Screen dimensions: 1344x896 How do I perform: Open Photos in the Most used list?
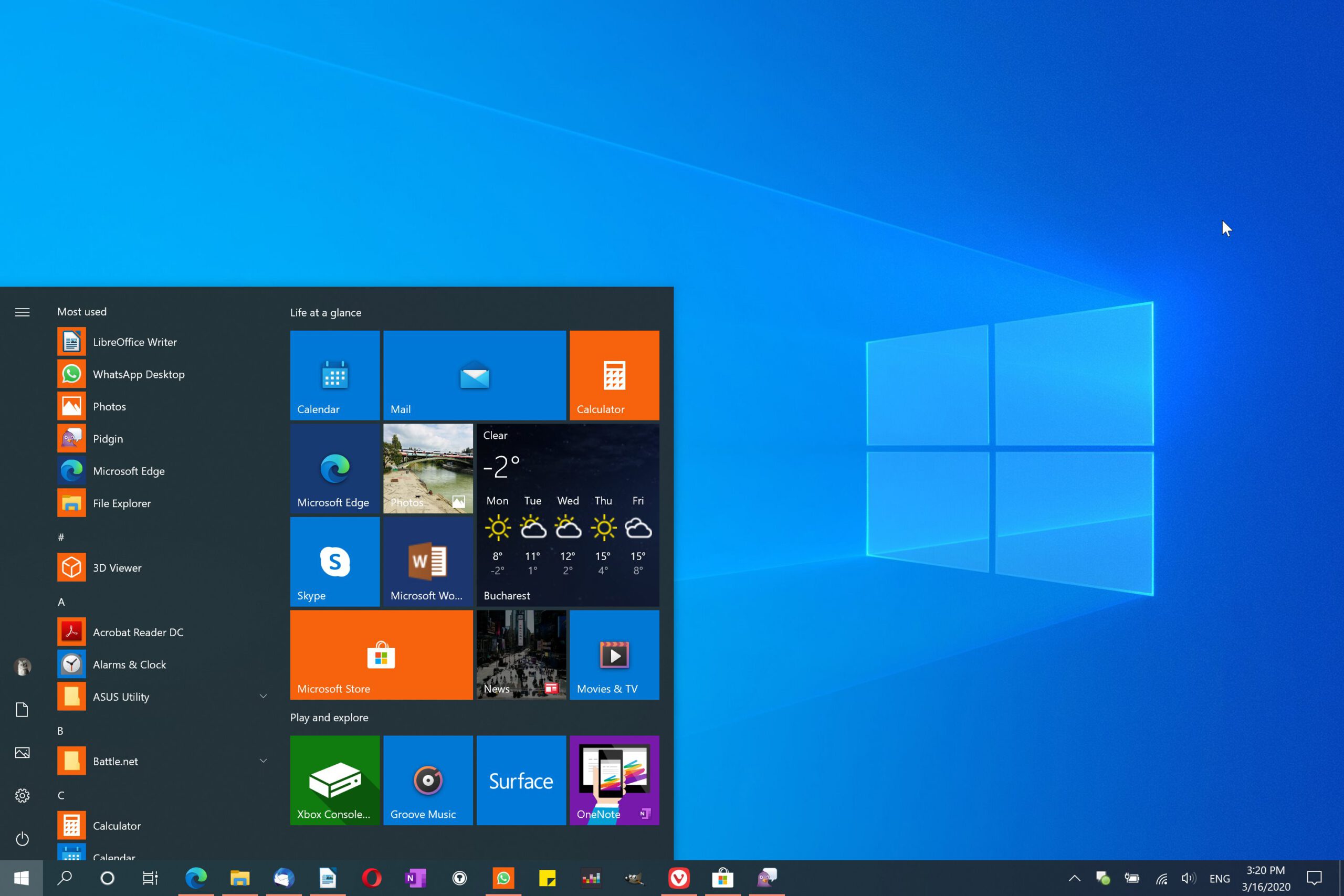163,406
